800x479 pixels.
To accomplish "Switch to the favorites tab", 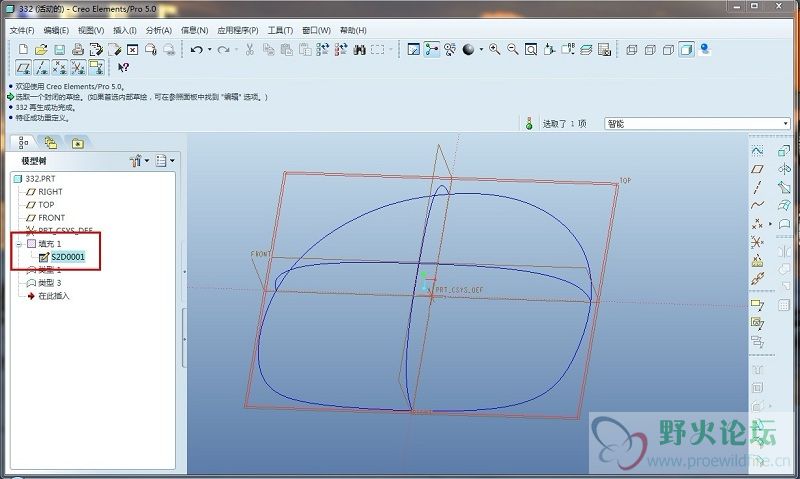I will [x=77, y=143].
